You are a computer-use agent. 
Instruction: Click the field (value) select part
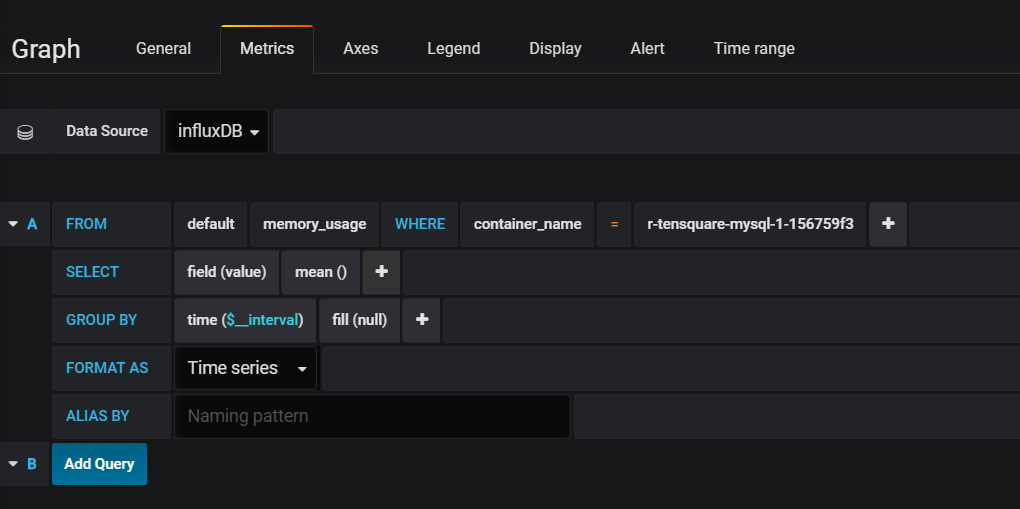click(x=226, y=272)
